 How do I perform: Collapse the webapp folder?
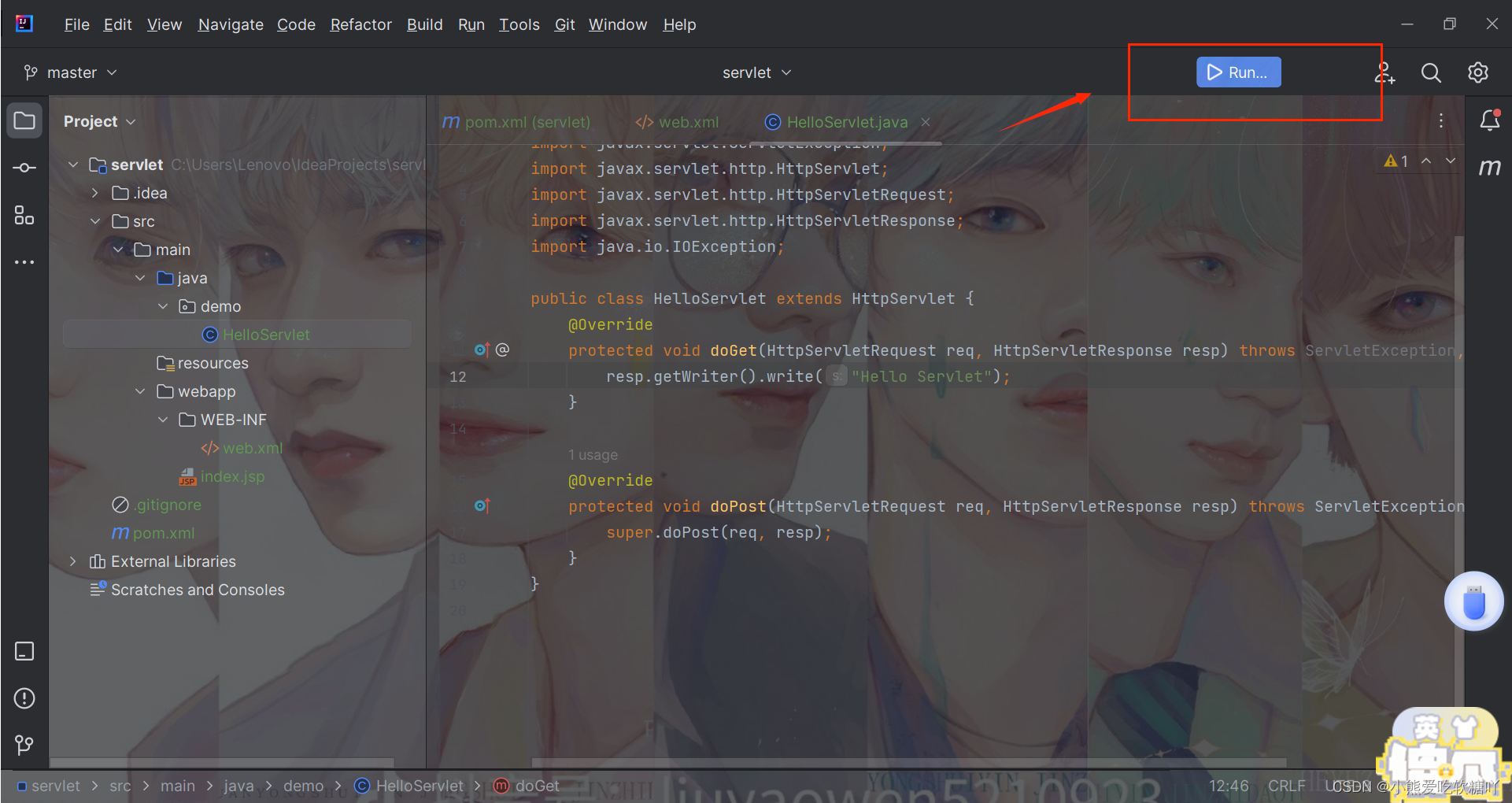(140, 391)
